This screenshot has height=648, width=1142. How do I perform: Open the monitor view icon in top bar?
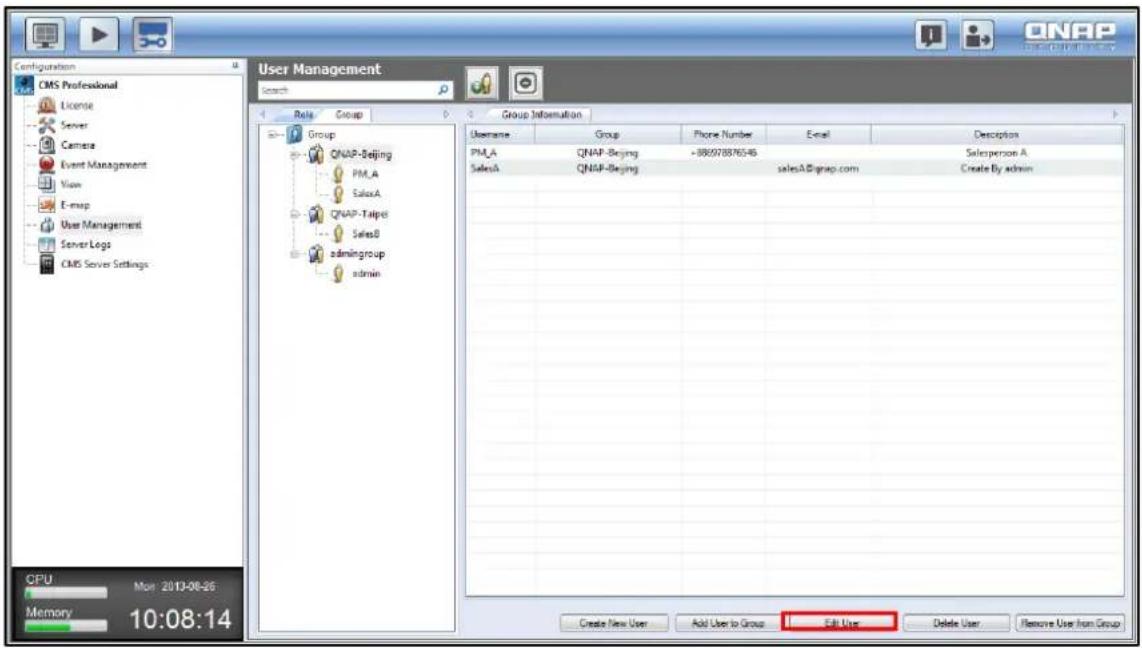[x=47, y=36]
